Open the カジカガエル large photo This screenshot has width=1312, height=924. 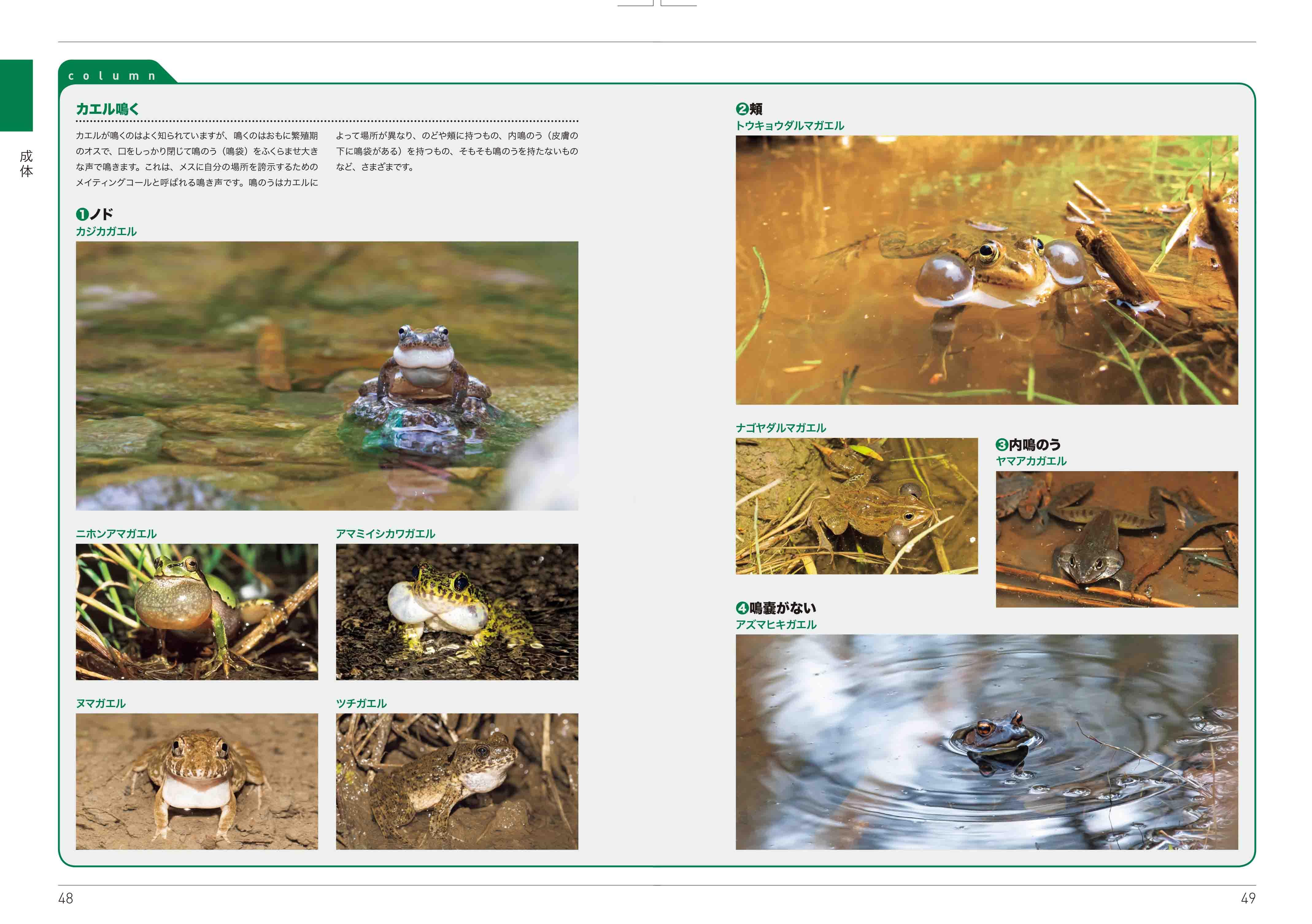pyautogui.click(x=327, y=375)
